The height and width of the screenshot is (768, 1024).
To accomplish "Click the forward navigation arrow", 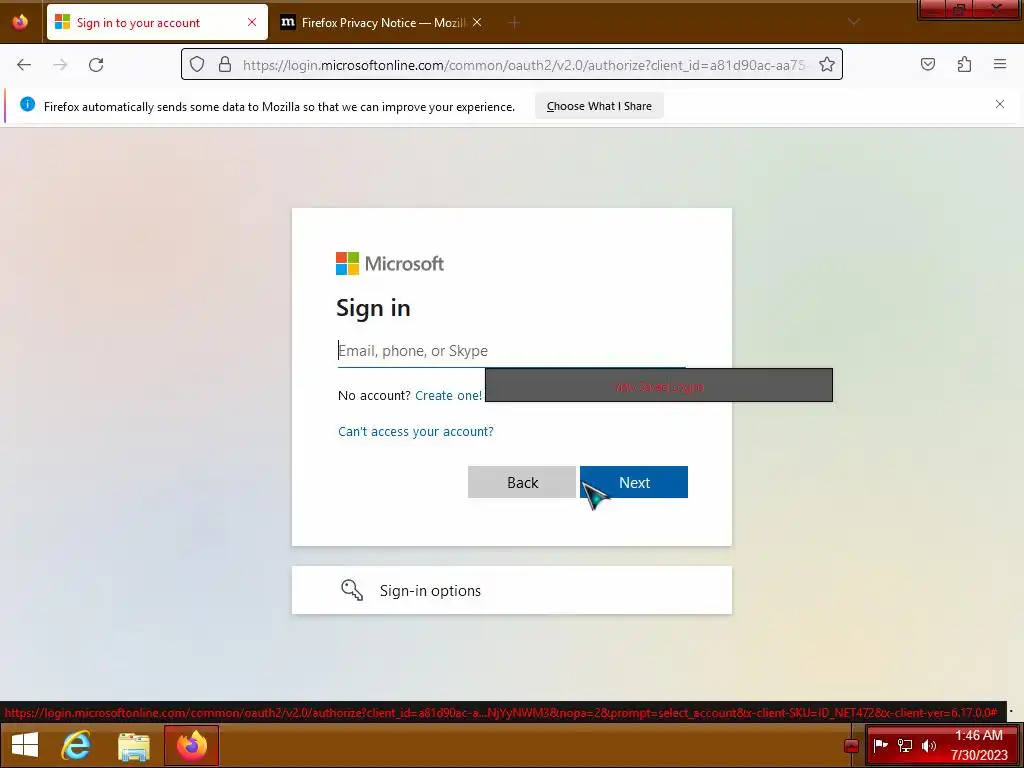I will (60, 65).
